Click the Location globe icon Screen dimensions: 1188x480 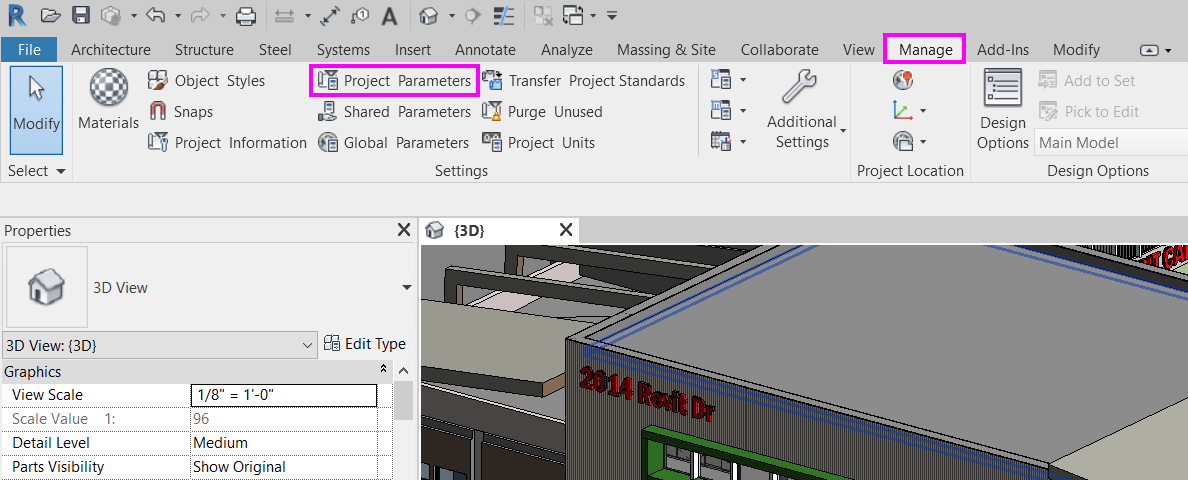pyautogui.click(x=903, y=81)
